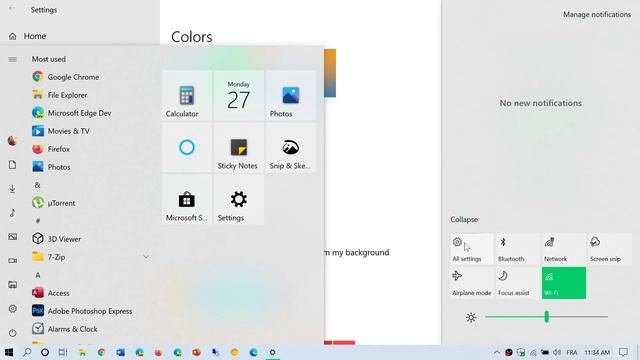
Task: Toggle the Wi-Fi quick action
Action: click(x=564, y=283)
